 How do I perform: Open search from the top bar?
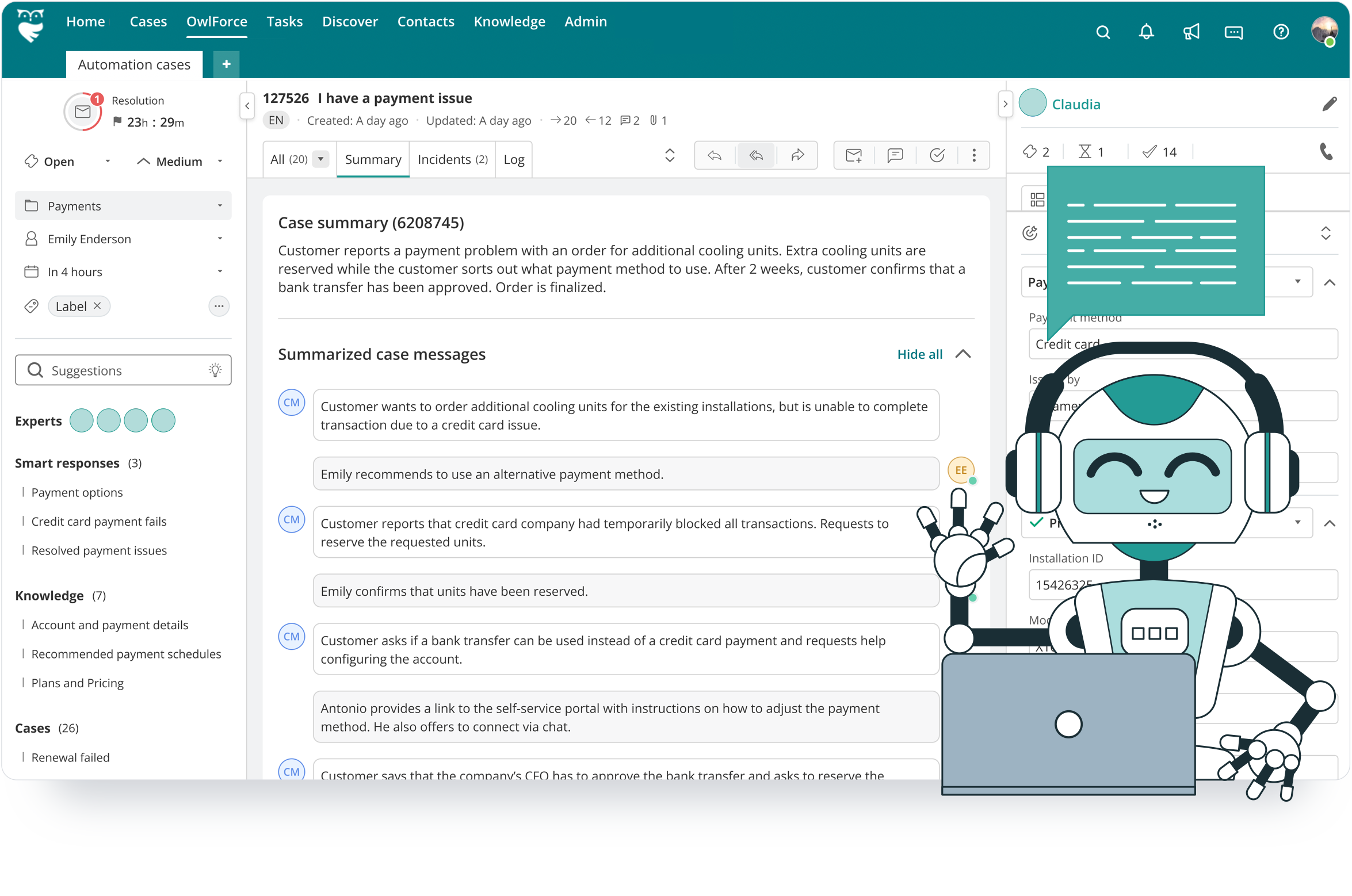pyautogui.click(x=1103, y=32)
